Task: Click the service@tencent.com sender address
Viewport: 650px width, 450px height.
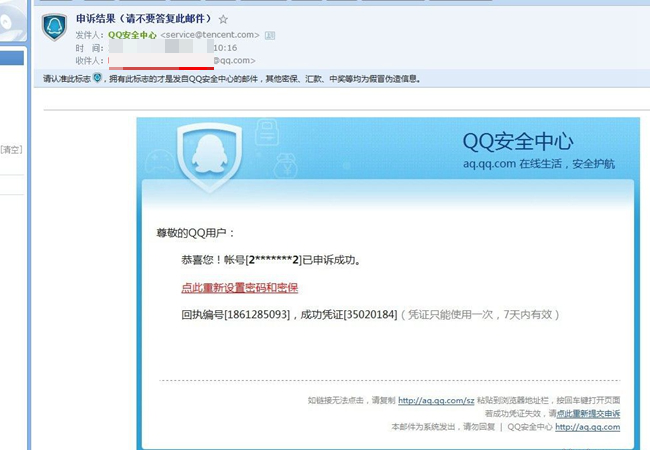Action: coord(210,35)
